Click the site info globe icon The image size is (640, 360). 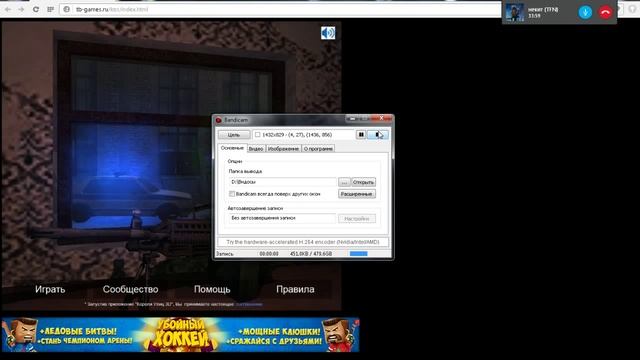pyautogui.click(x=67, y=9)
